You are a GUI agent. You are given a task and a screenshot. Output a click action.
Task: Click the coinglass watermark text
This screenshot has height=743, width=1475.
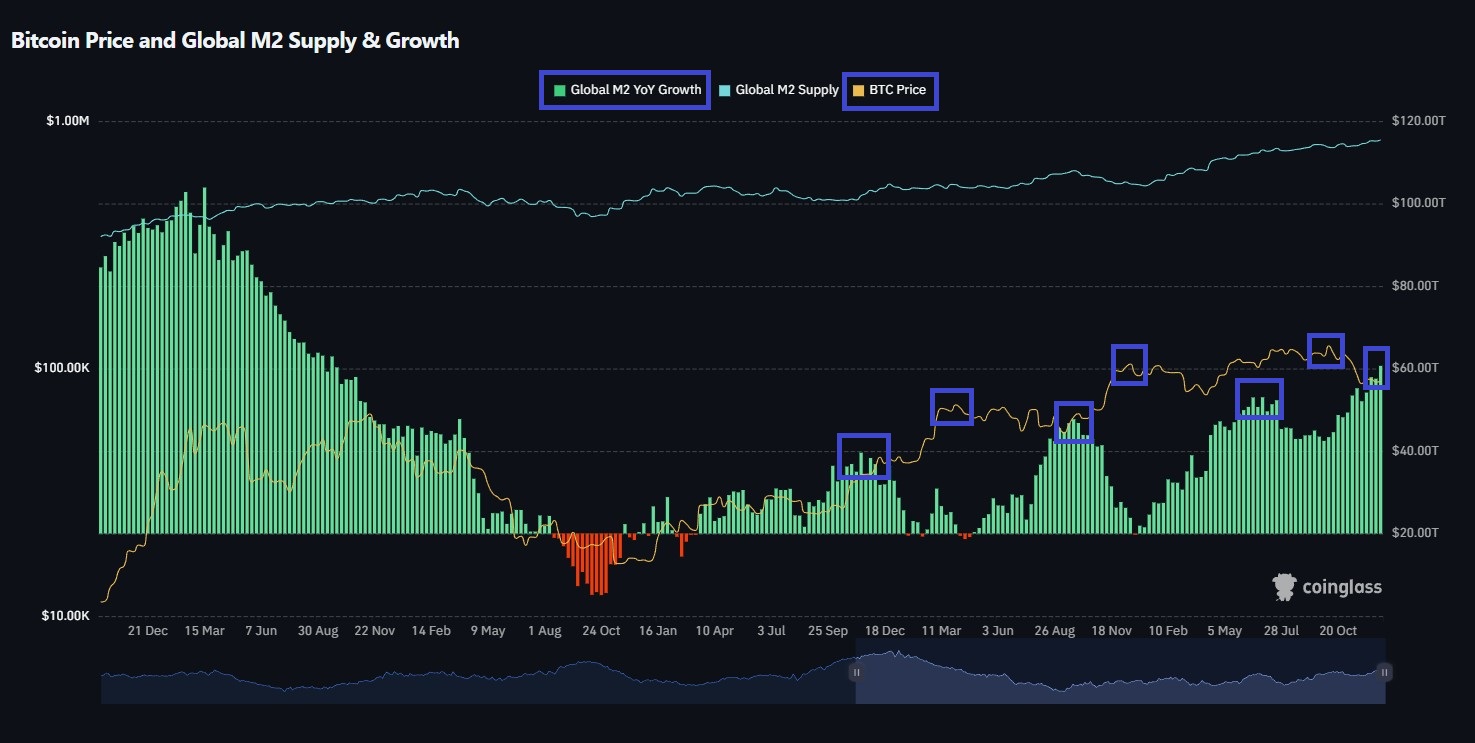click(x=1342, y=588)
